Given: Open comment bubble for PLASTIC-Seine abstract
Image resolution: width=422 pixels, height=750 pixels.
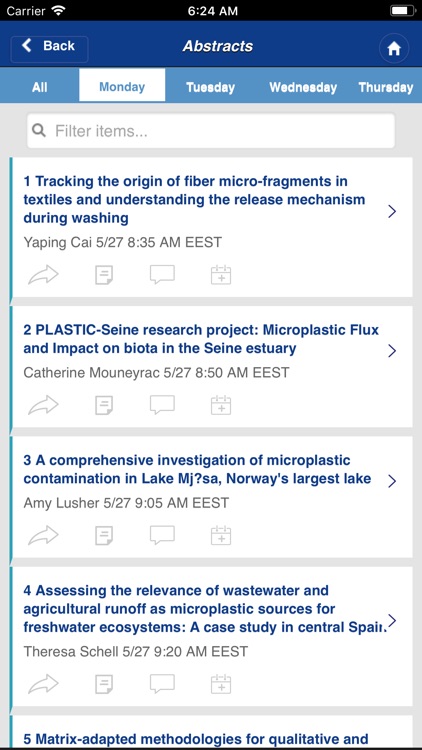Looking at the screenshot, I should 162,405.
